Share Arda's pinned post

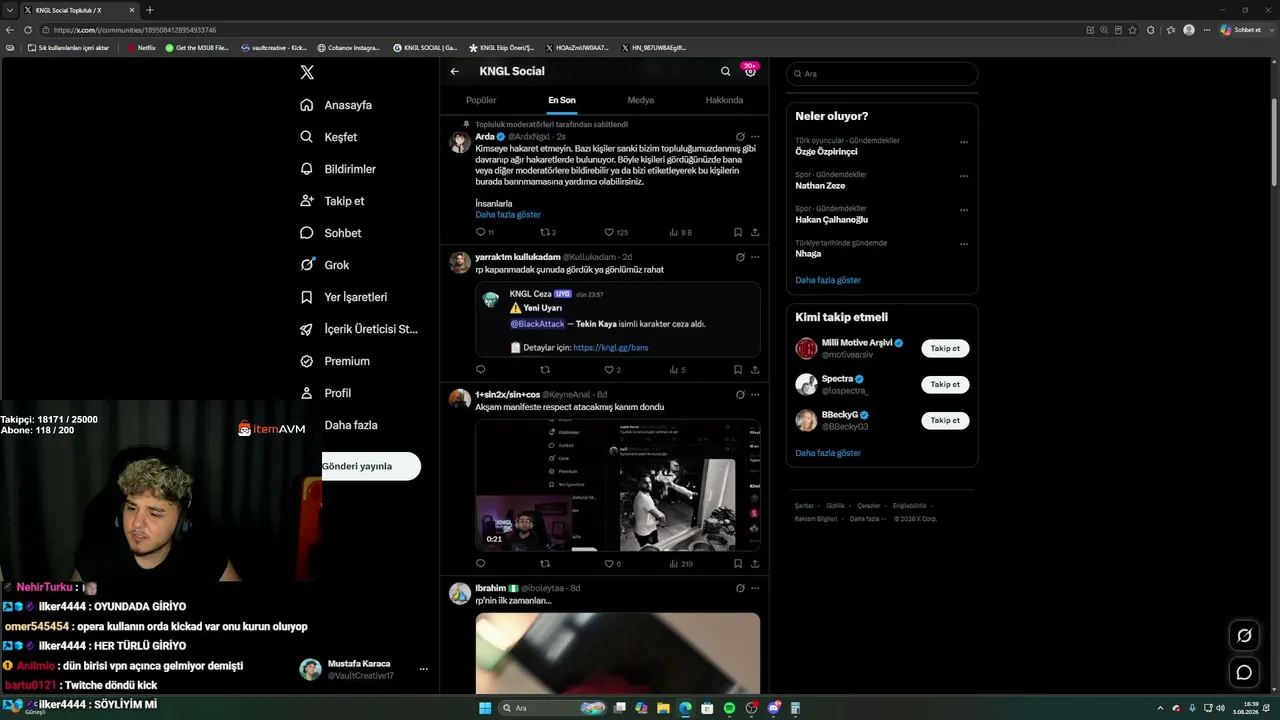pos(755,232)
